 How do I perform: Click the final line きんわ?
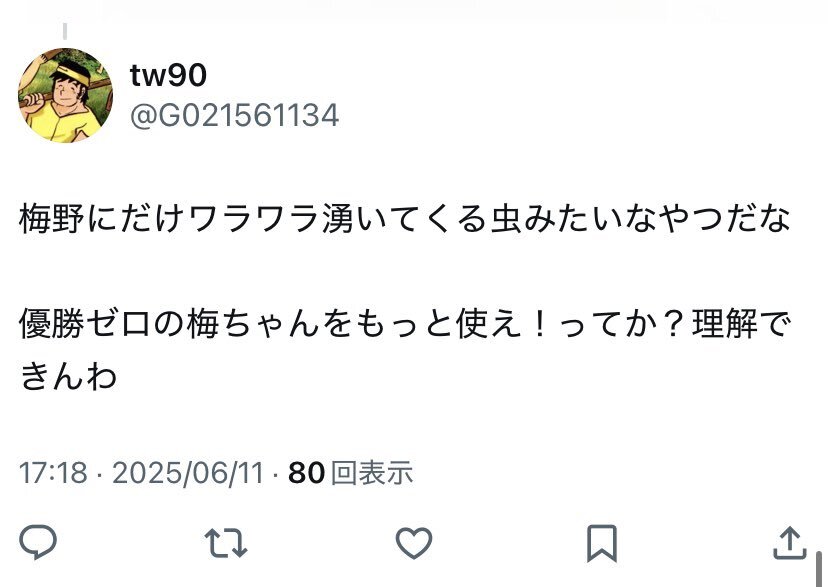click(x=68, y=376)
